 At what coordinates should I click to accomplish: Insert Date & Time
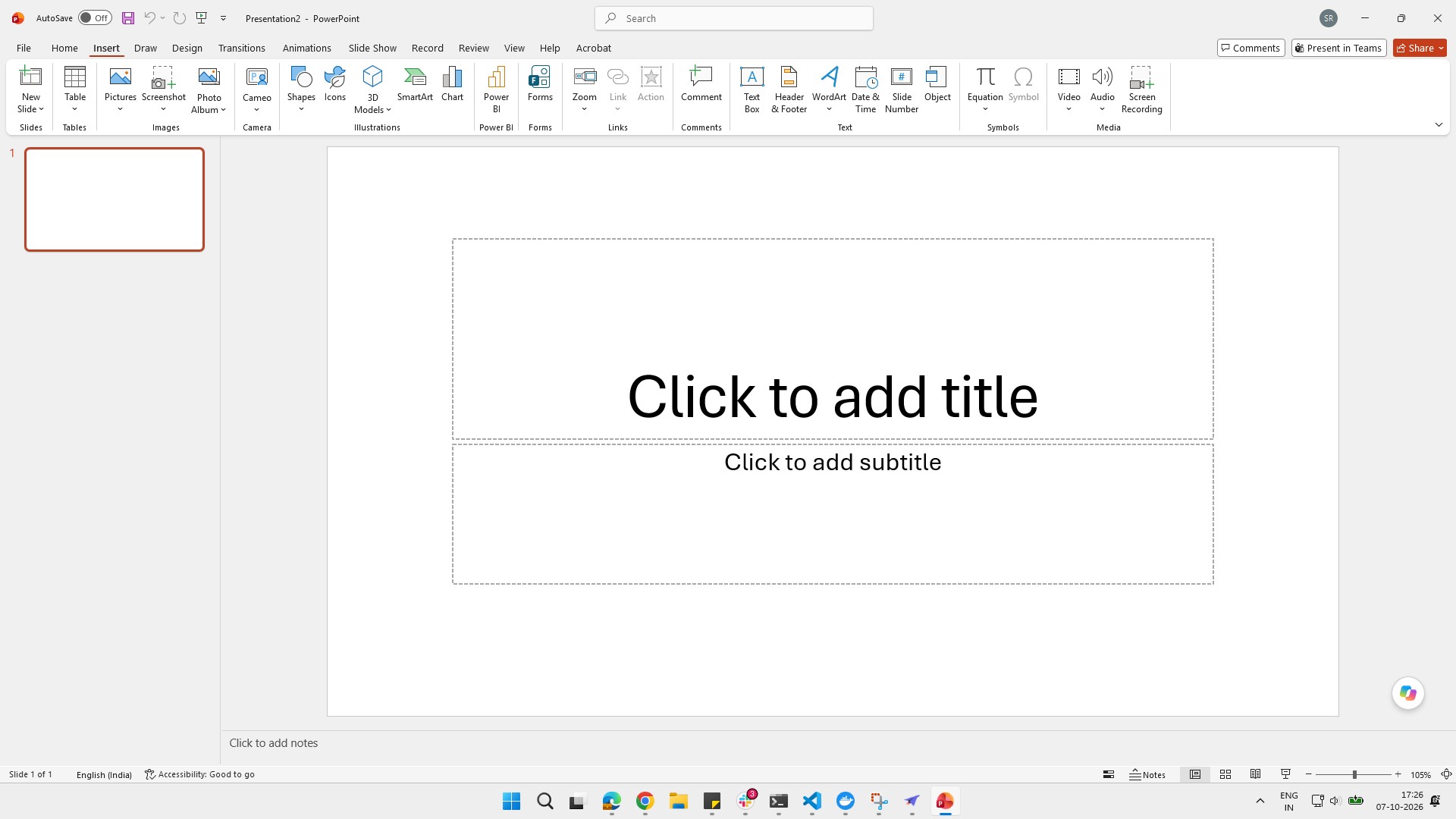click(865, 89)
